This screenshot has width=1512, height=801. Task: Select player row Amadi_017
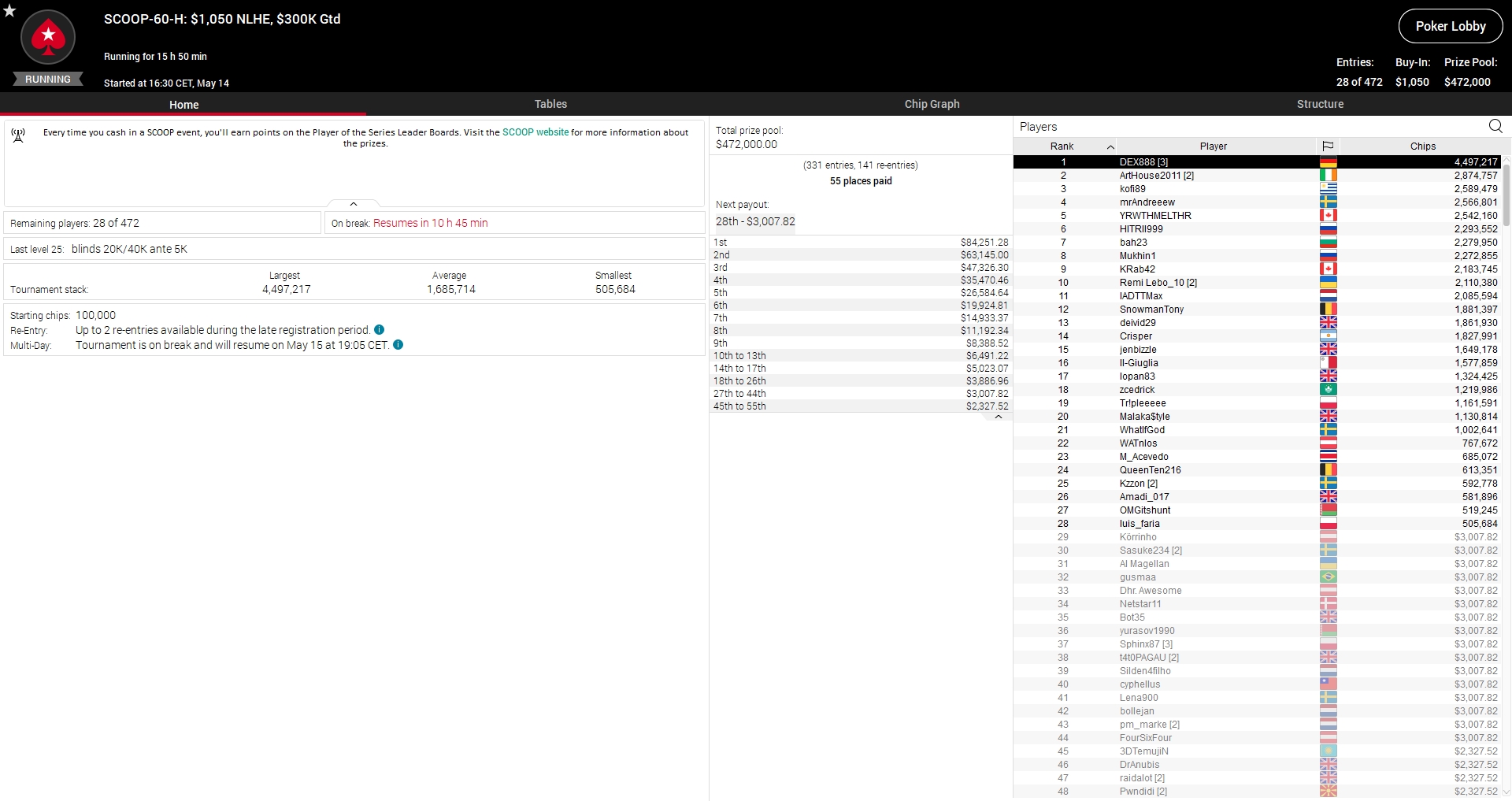1258,497
